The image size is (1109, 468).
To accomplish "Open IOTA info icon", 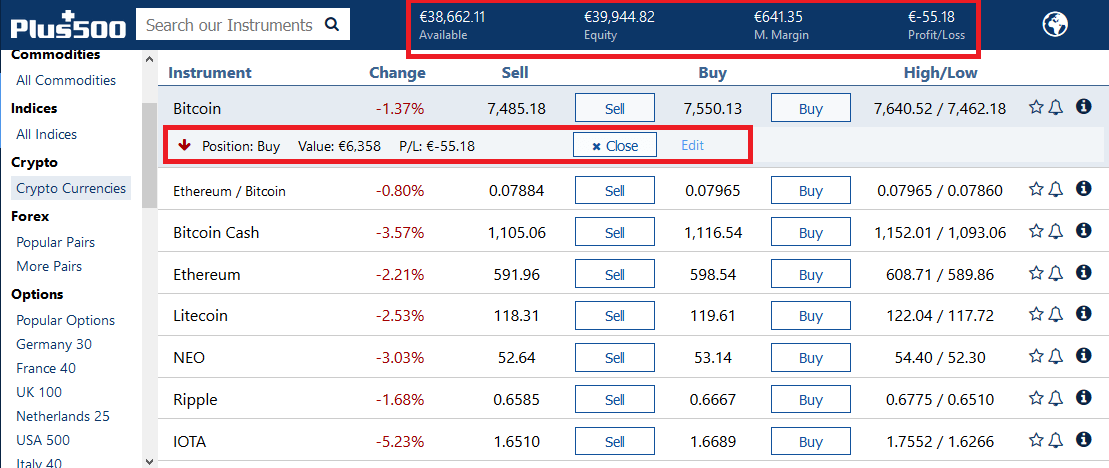I will [1083, 440].
